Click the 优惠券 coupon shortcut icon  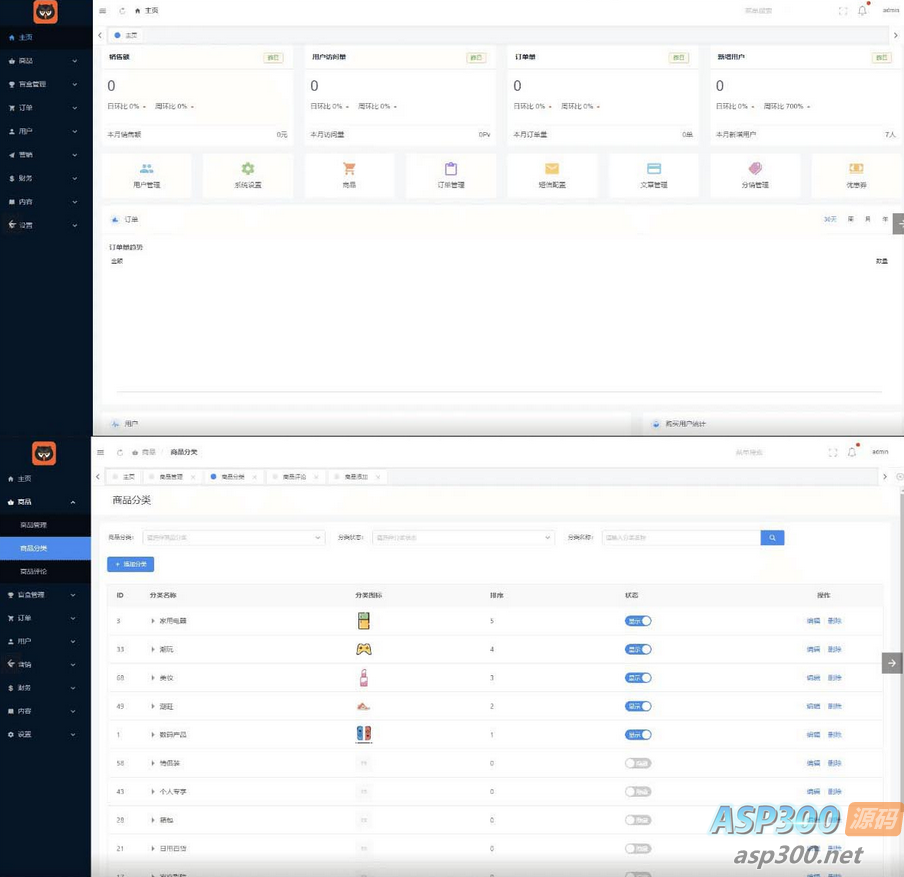(856, 174)
